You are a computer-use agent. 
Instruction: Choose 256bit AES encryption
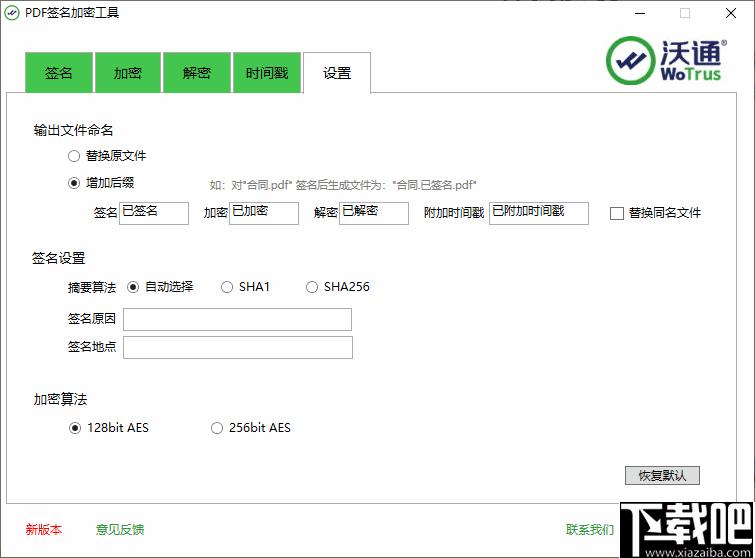point(217,428)
